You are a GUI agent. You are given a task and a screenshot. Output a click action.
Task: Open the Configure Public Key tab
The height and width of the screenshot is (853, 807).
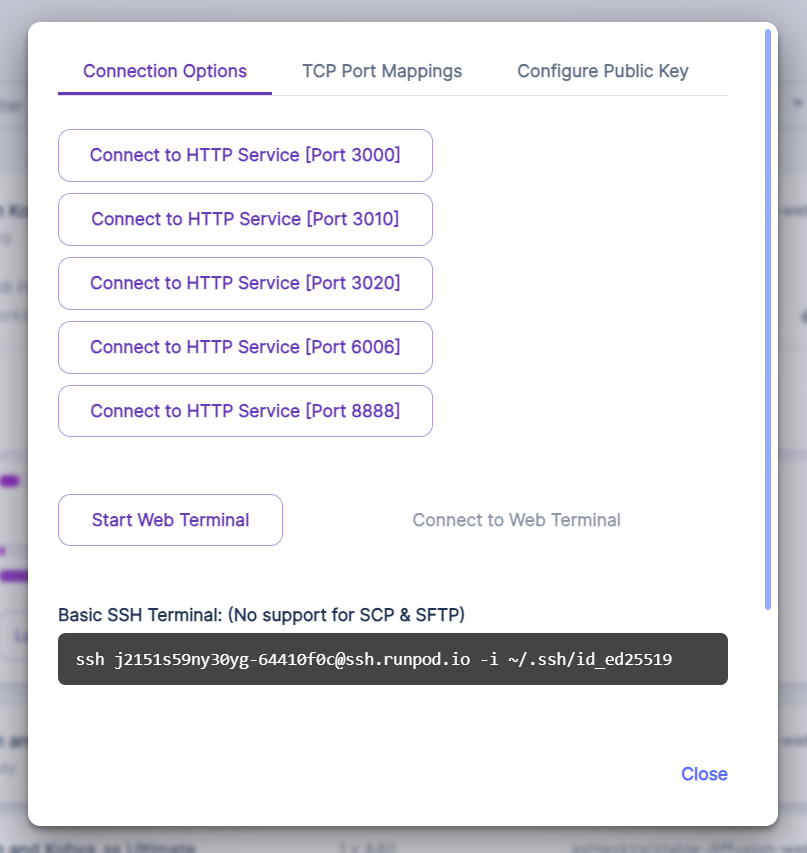click(602, 71)
